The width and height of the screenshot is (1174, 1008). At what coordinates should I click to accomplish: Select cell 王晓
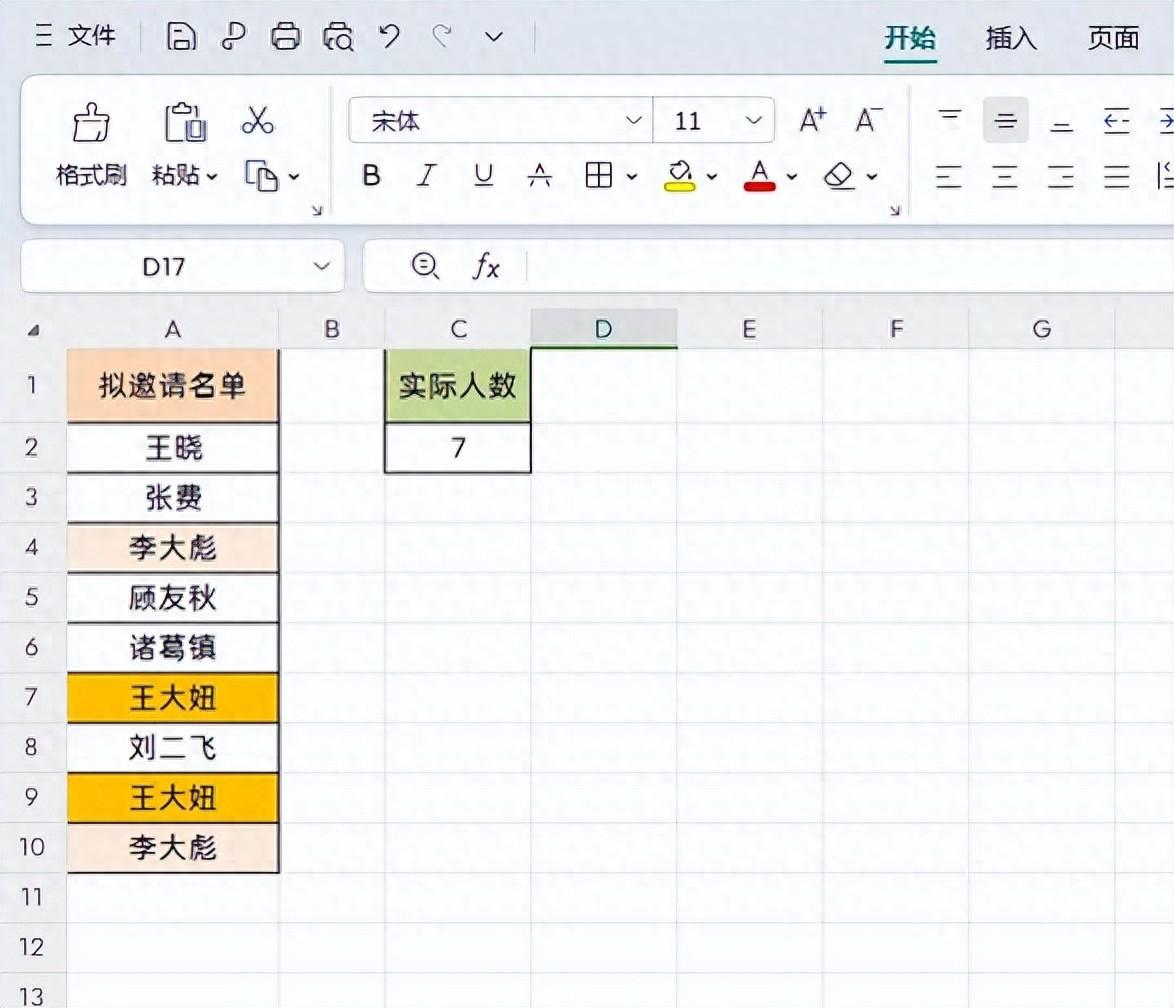pyautogui.click(x=173, y=448)
